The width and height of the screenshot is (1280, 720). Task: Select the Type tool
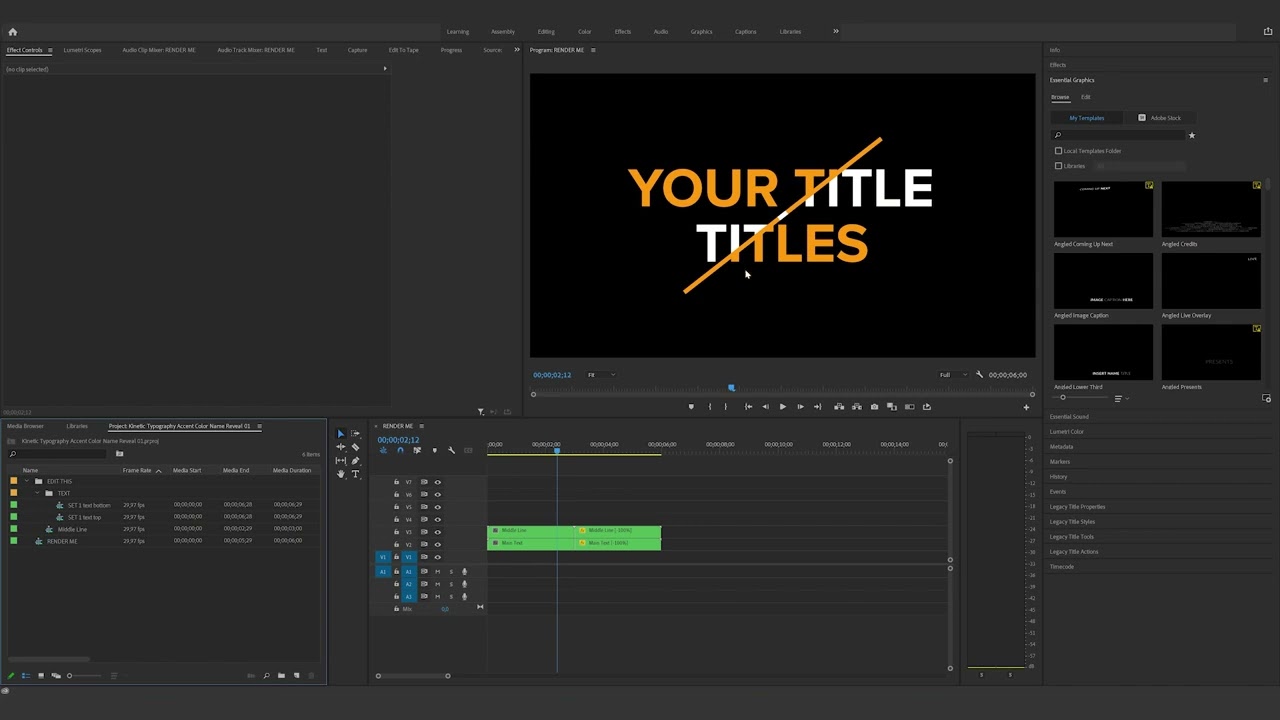355,474
